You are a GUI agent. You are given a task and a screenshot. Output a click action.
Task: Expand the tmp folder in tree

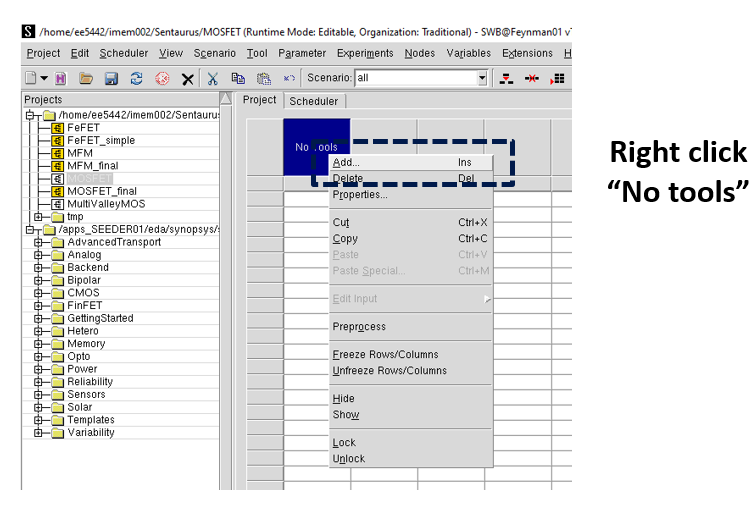[39, 217]
